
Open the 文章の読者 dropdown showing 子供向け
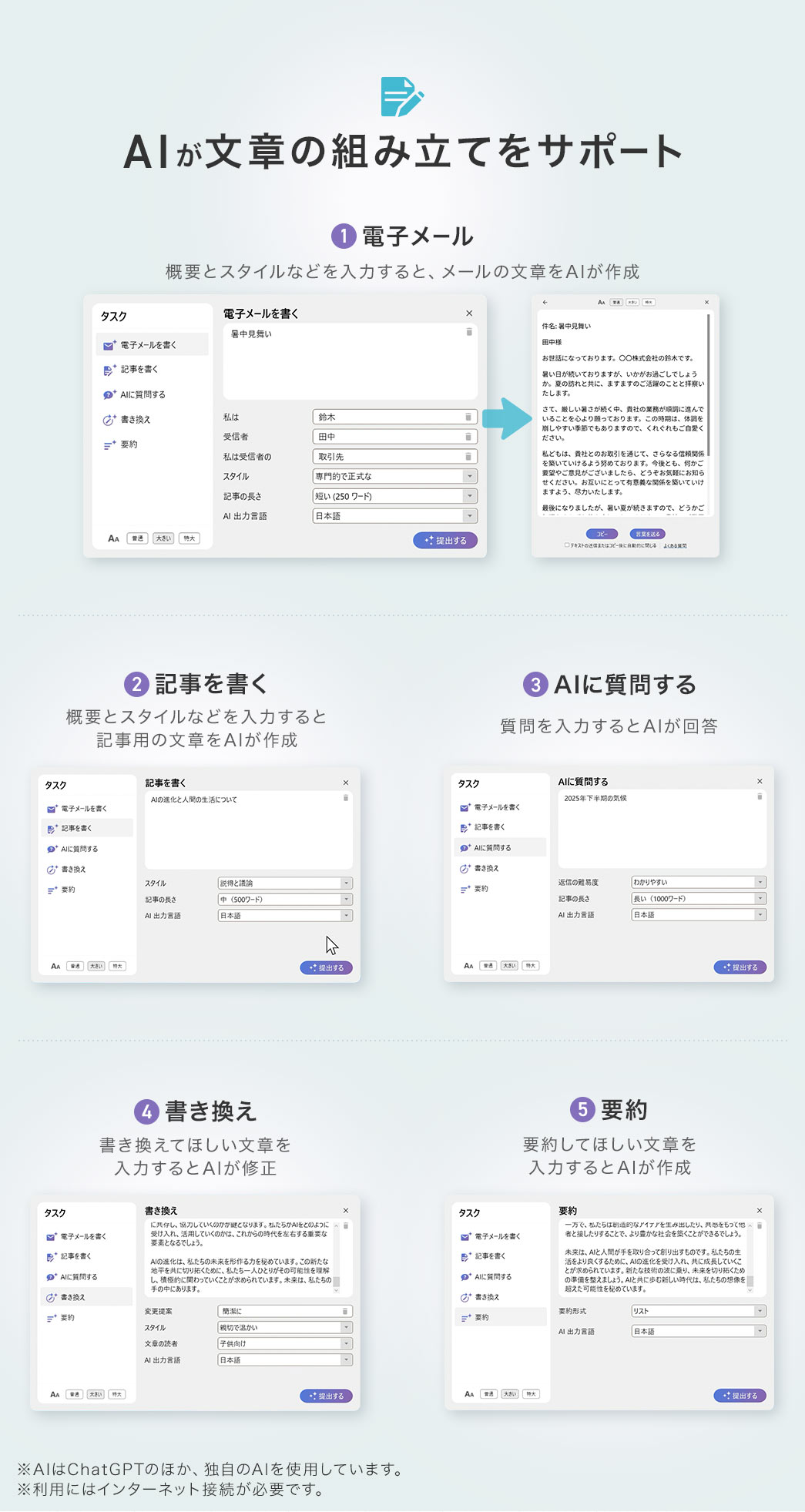click(285, 1343)
